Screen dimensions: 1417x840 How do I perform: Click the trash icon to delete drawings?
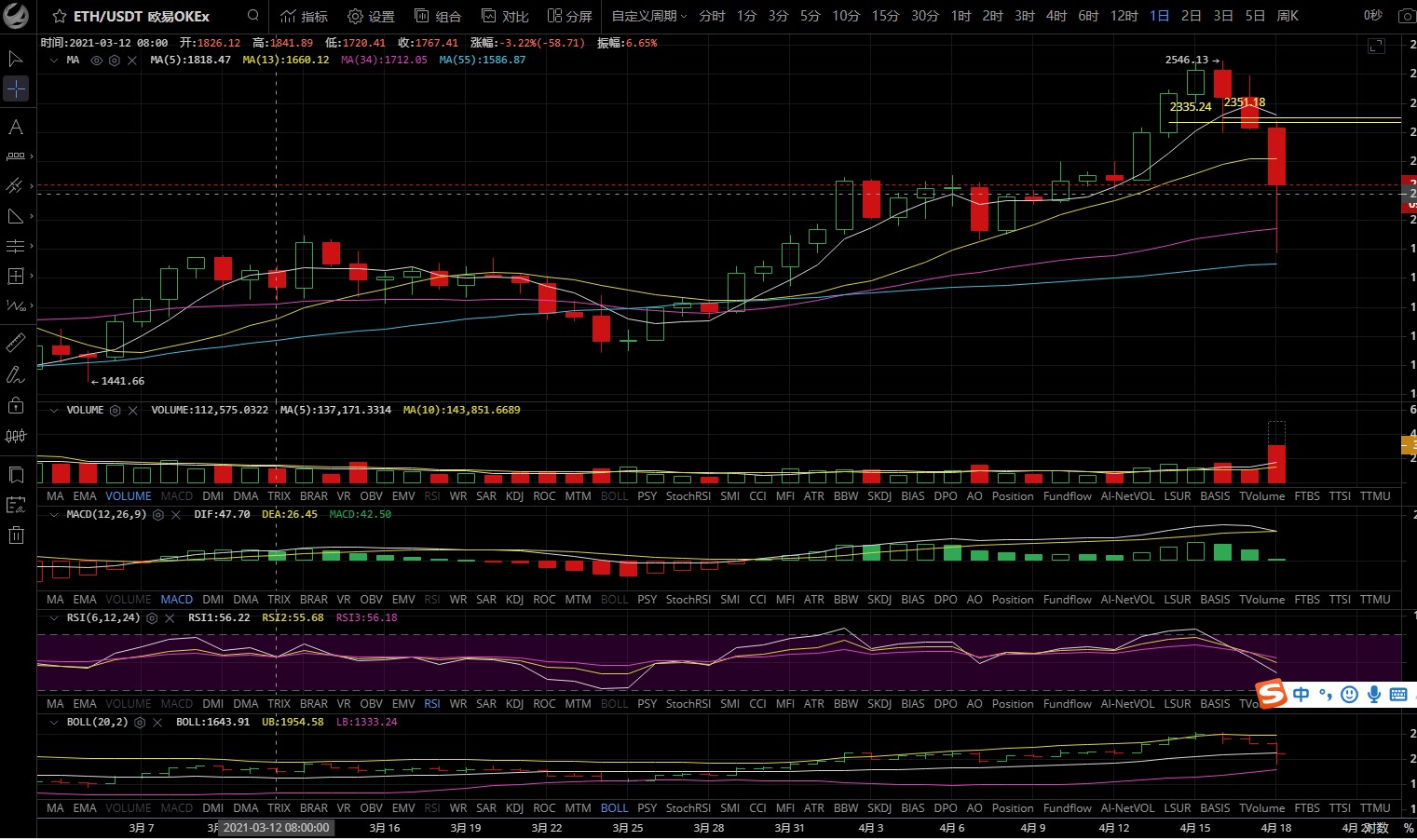coord(16,535)
